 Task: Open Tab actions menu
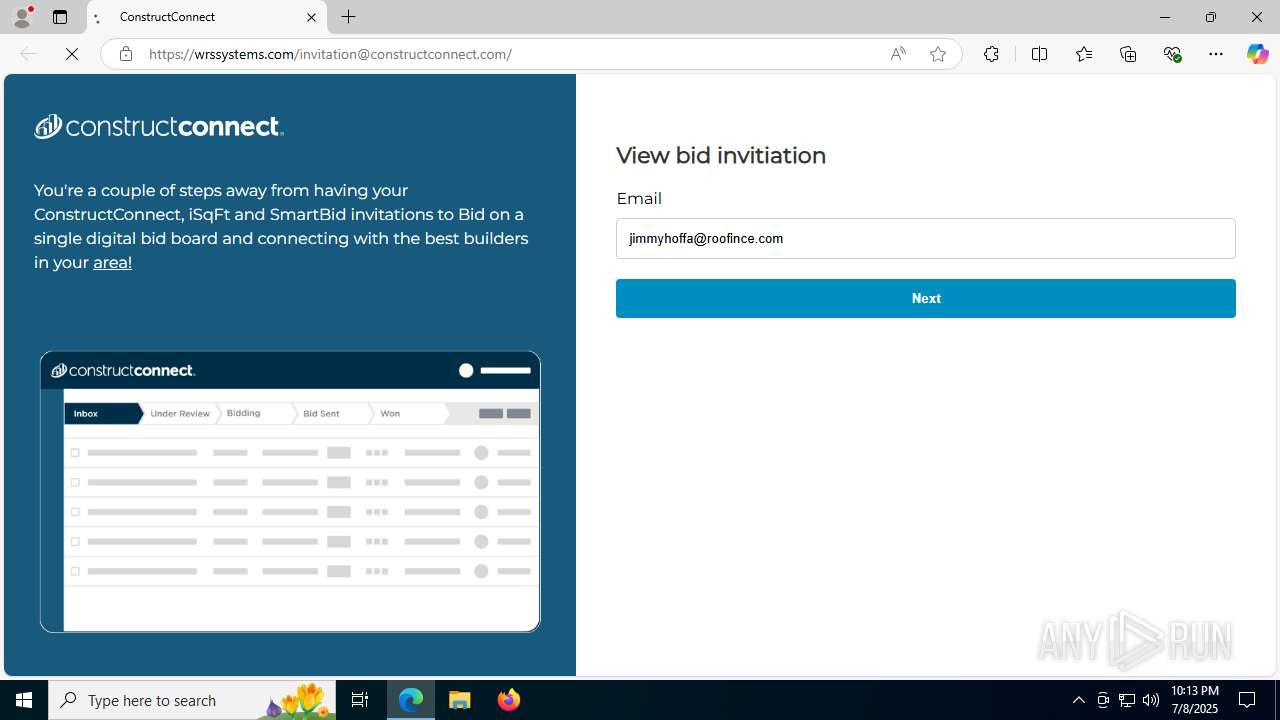60,17
